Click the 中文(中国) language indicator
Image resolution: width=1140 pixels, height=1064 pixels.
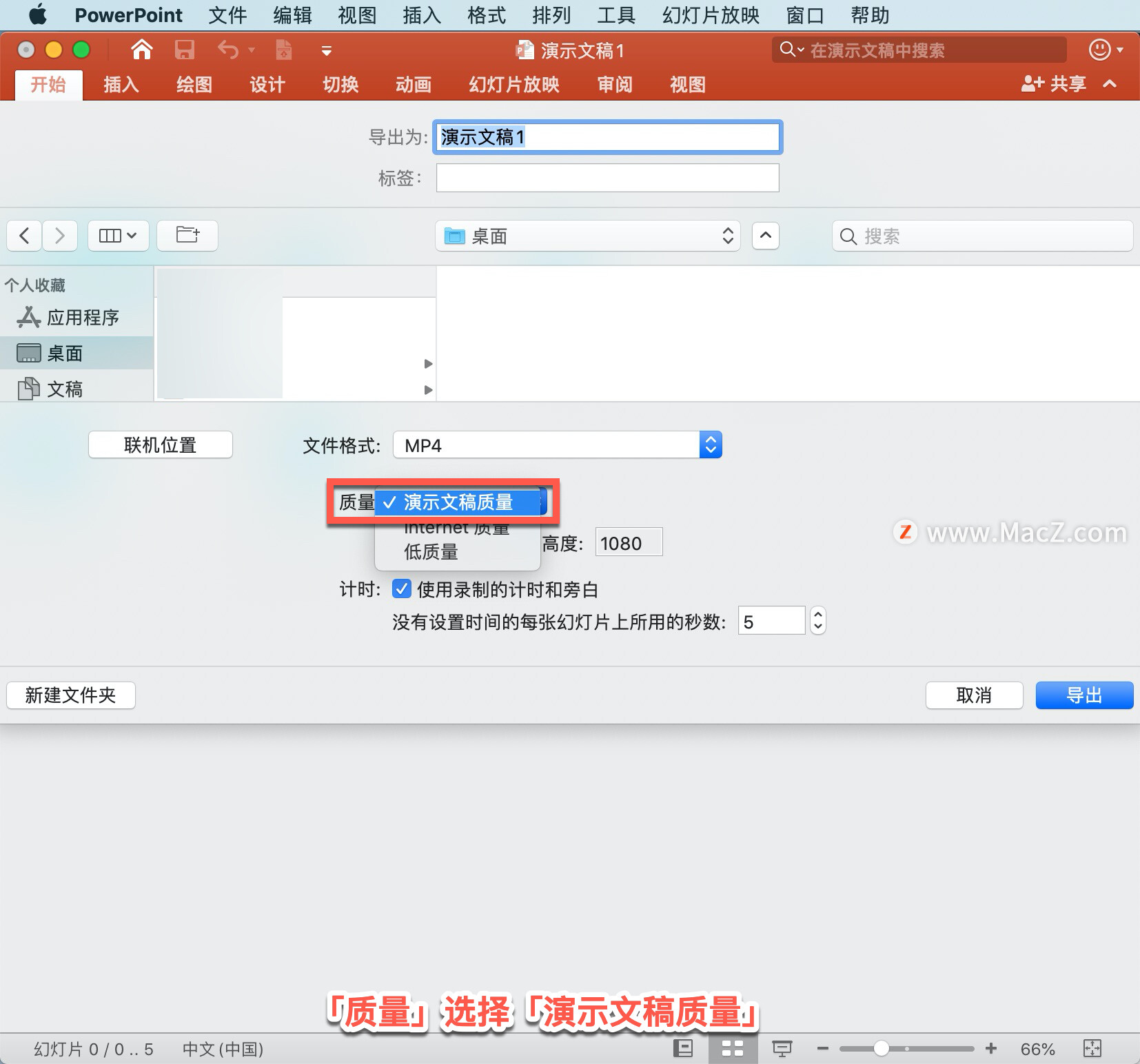[223, 1049]
